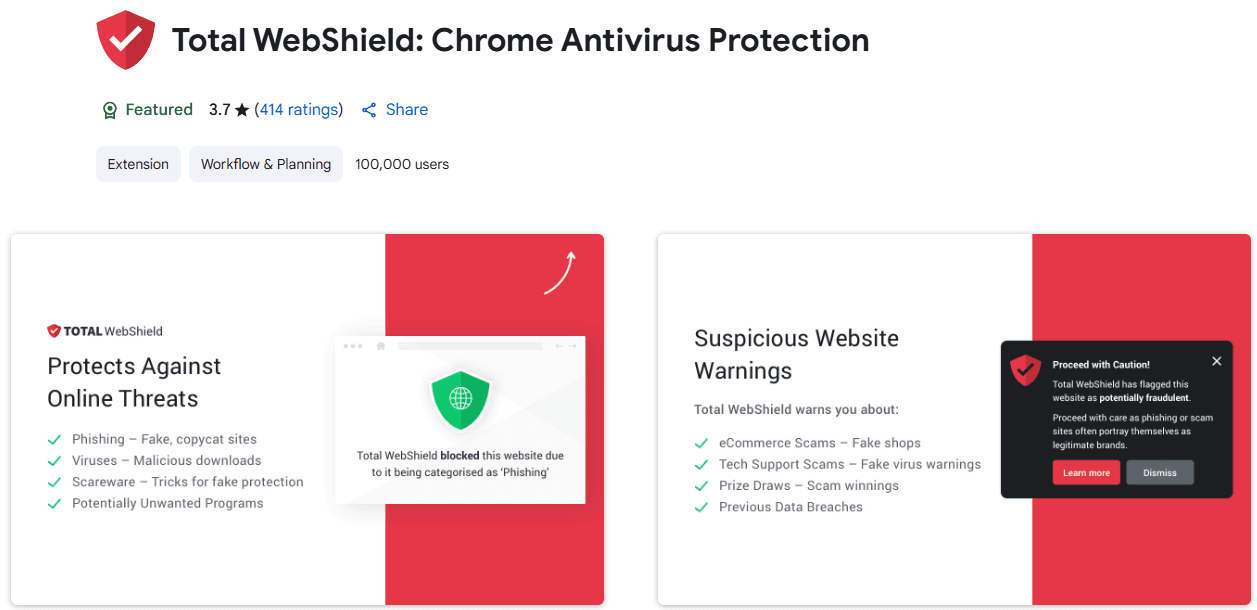
Task: Select the Extension category chip
Action: [138, 163]
